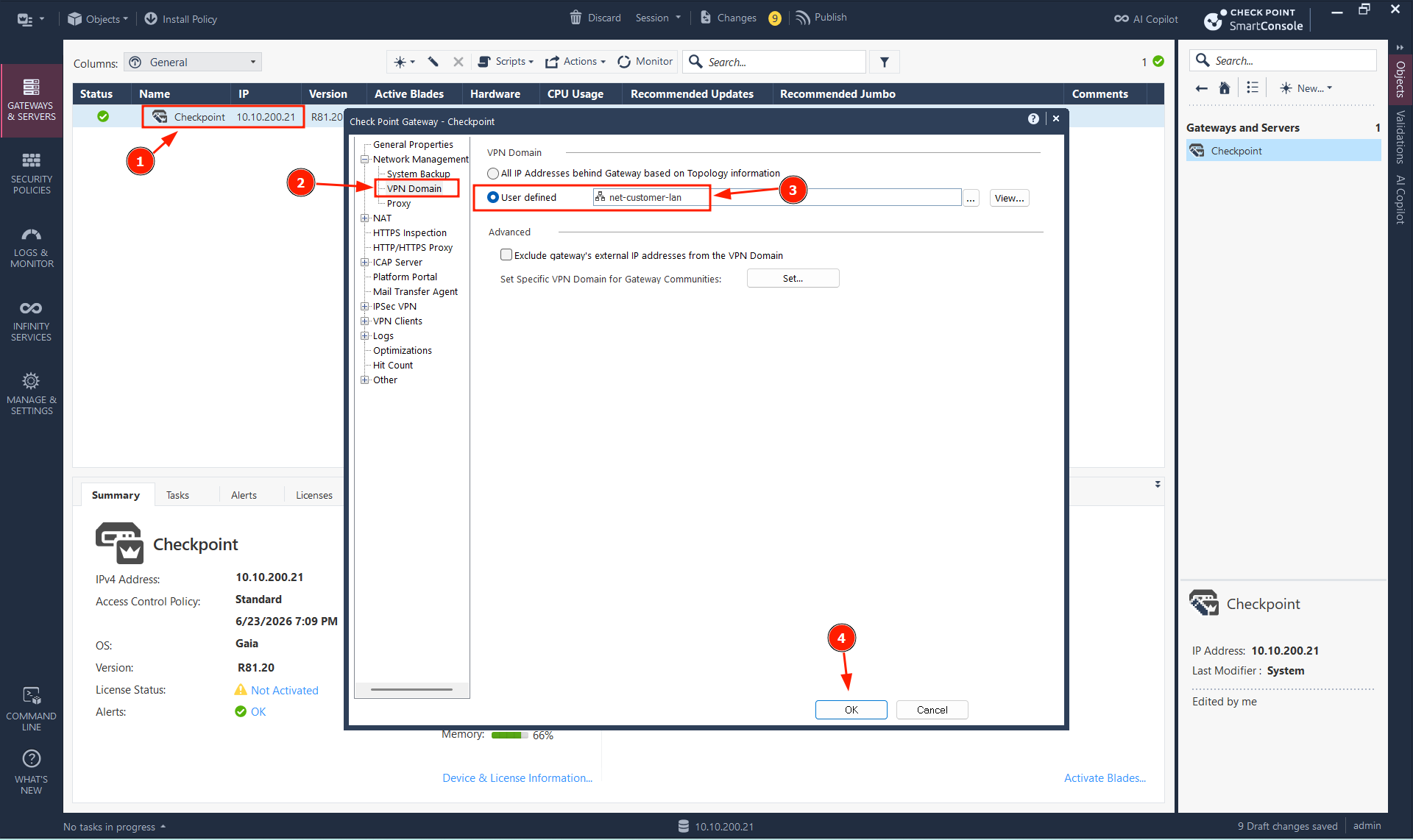Open the Validations side tab
This screenshot has width=1413, height=840.
pyautogui.click(x=1400, y=137)
